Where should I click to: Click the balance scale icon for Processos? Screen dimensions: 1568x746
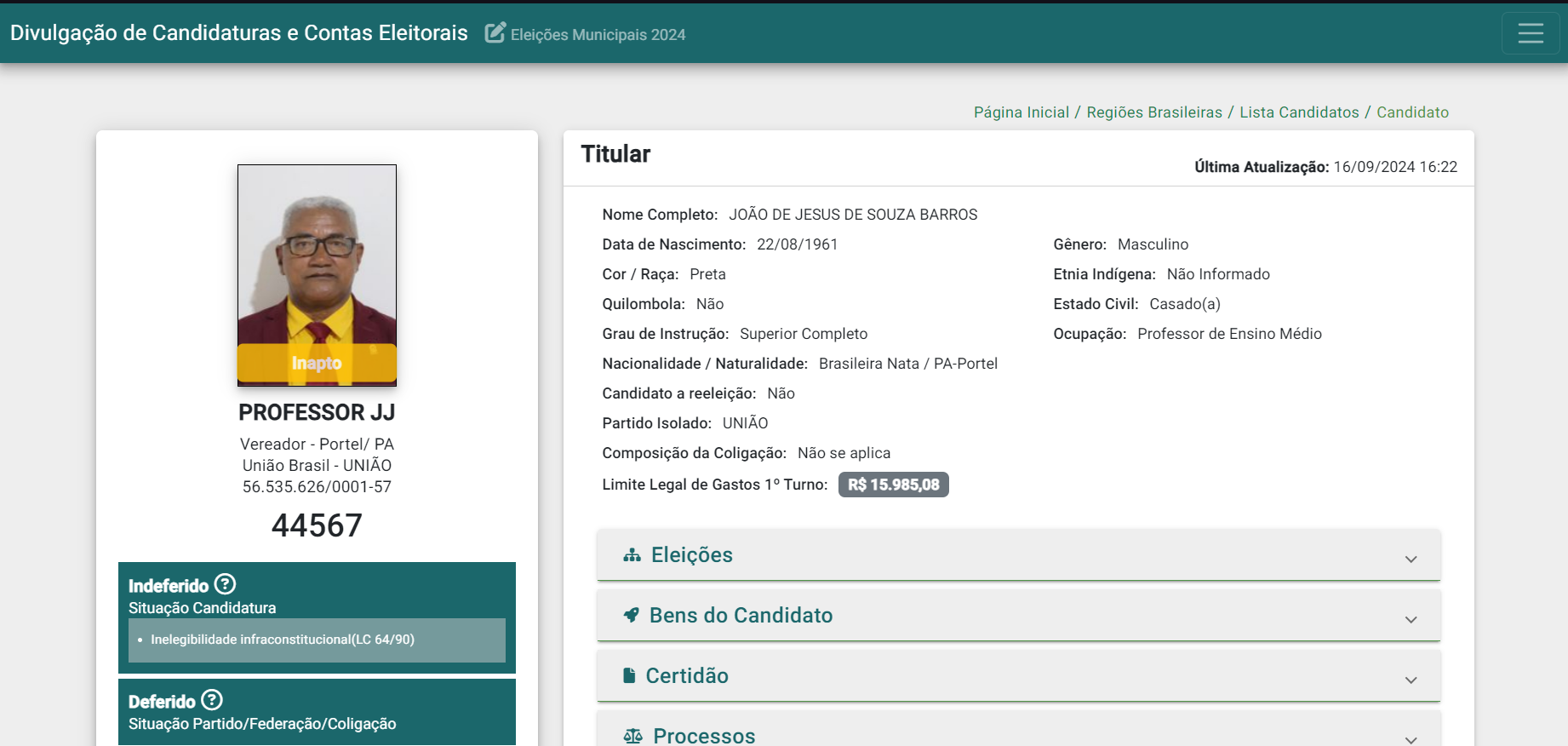[x=632, y=736]
